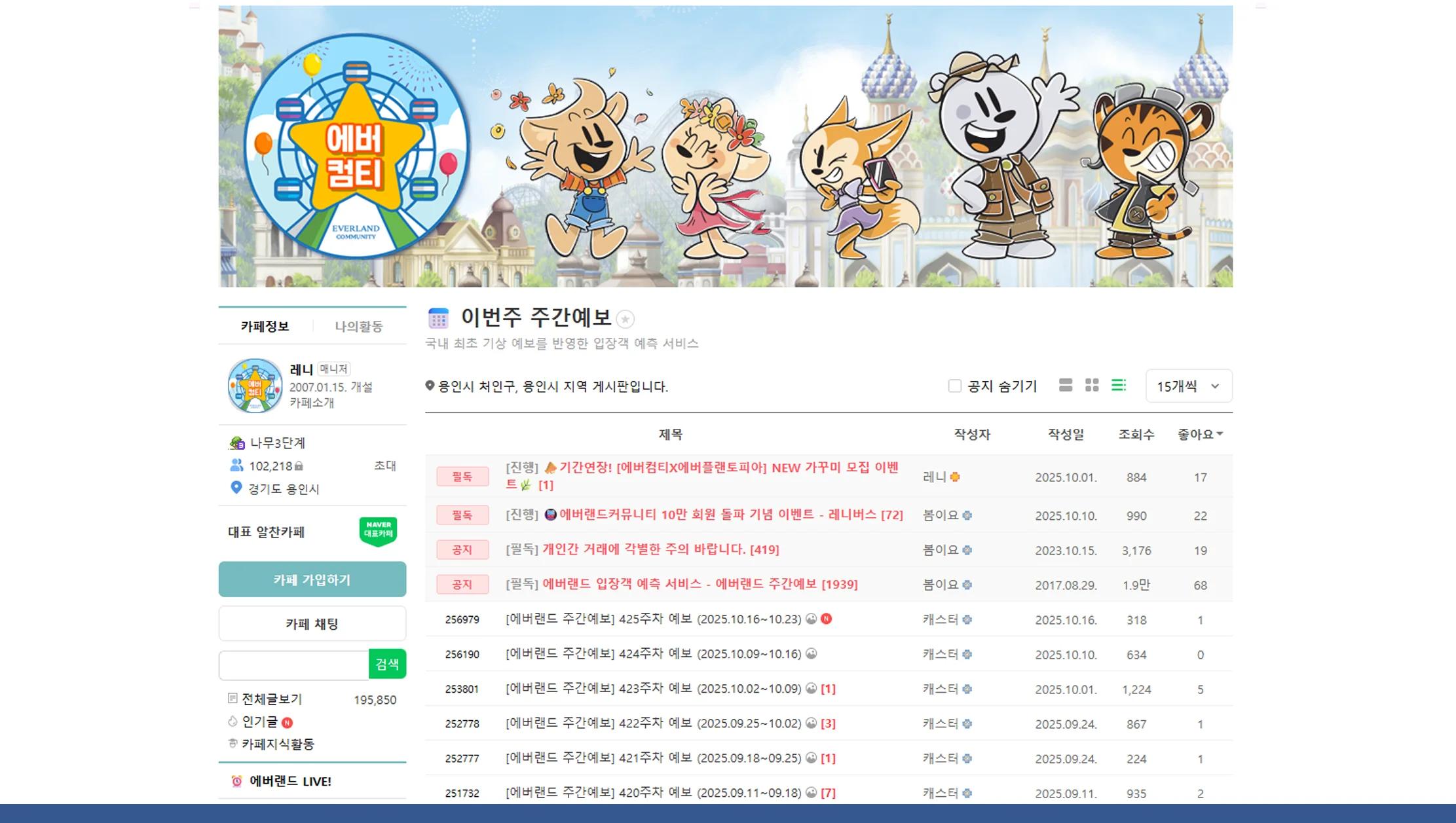Image resolution: width=1456 pixels, height=823 pixels.
Task: Click the location pin icon above the board list
Action: click(x=431, y=386)
